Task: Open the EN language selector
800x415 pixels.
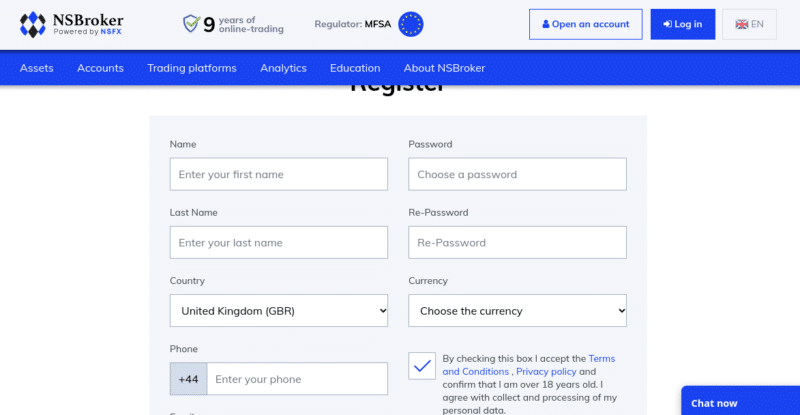Action: [749, 24]
